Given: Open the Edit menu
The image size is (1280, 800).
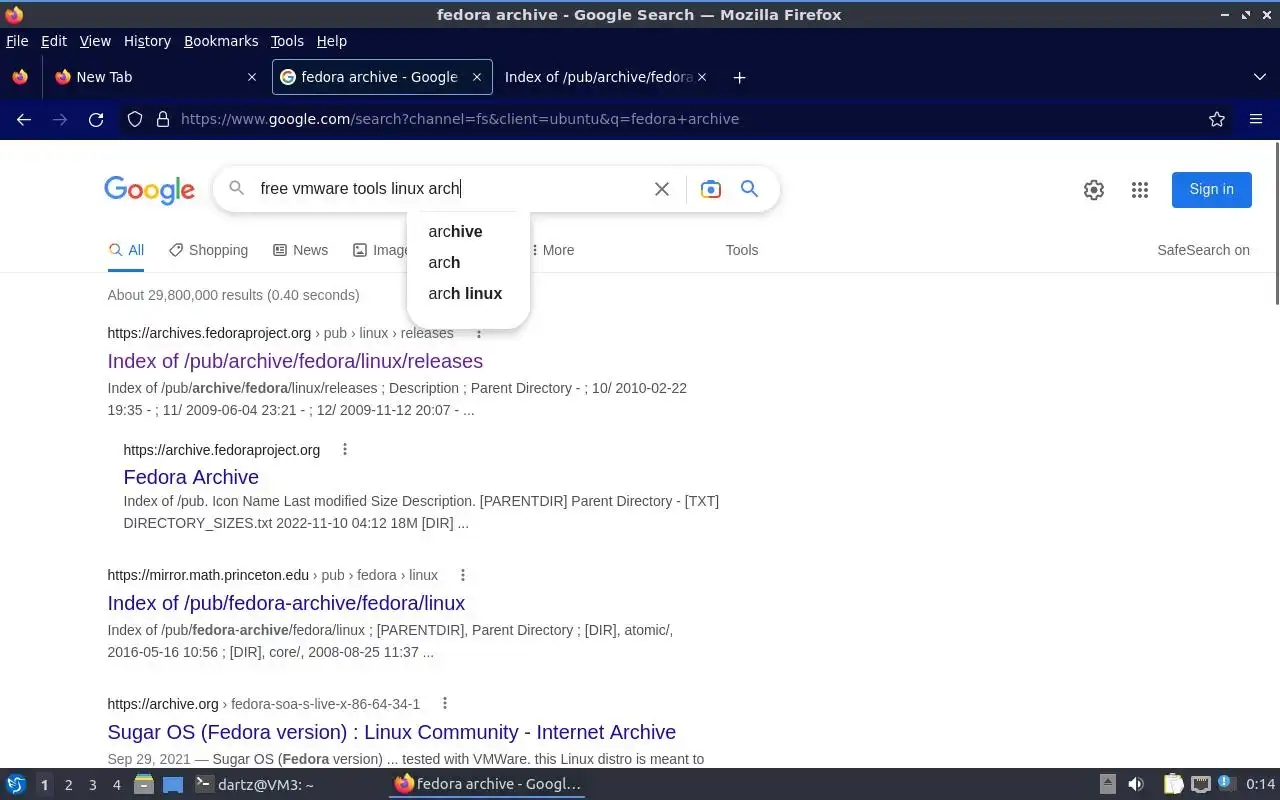Looking at the screenshot, I should tap(54, 41).
